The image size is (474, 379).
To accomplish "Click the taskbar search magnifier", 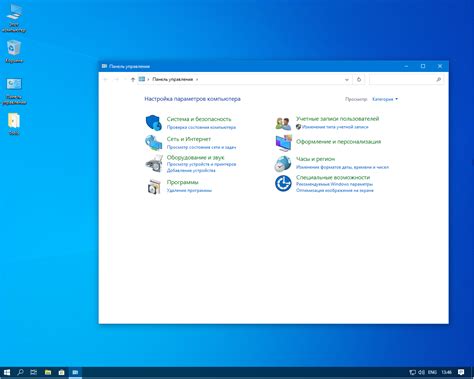I will click(x=20, y=372).
